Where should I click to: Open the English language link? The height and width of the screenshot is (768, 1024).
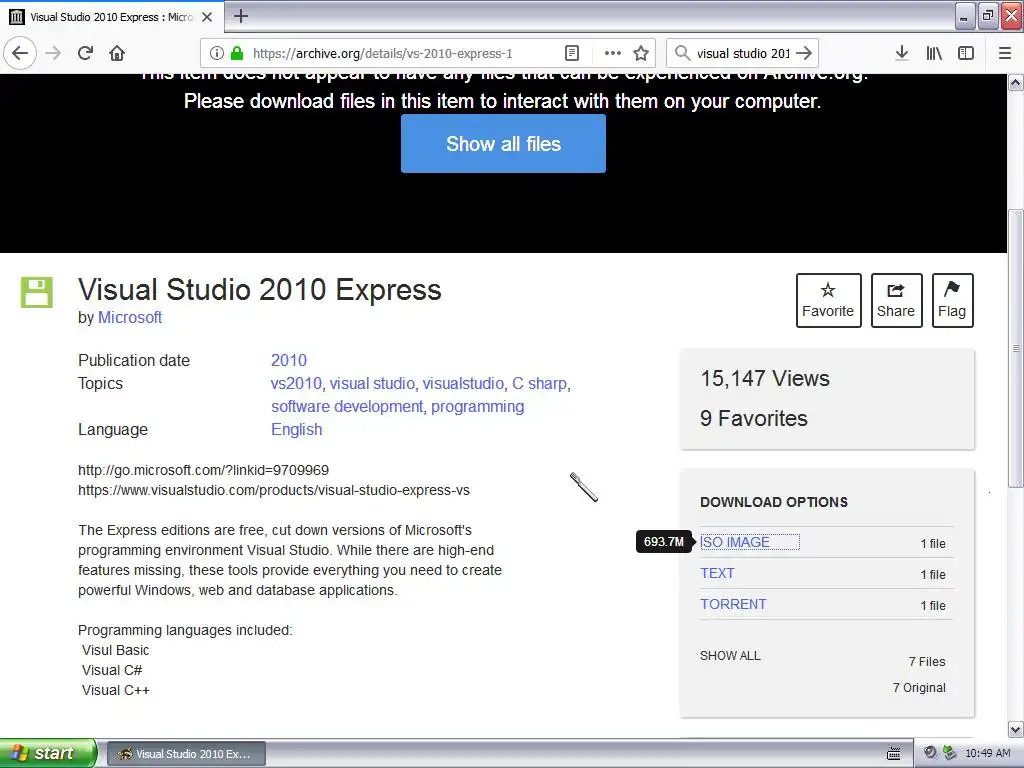tap(296, 430)
